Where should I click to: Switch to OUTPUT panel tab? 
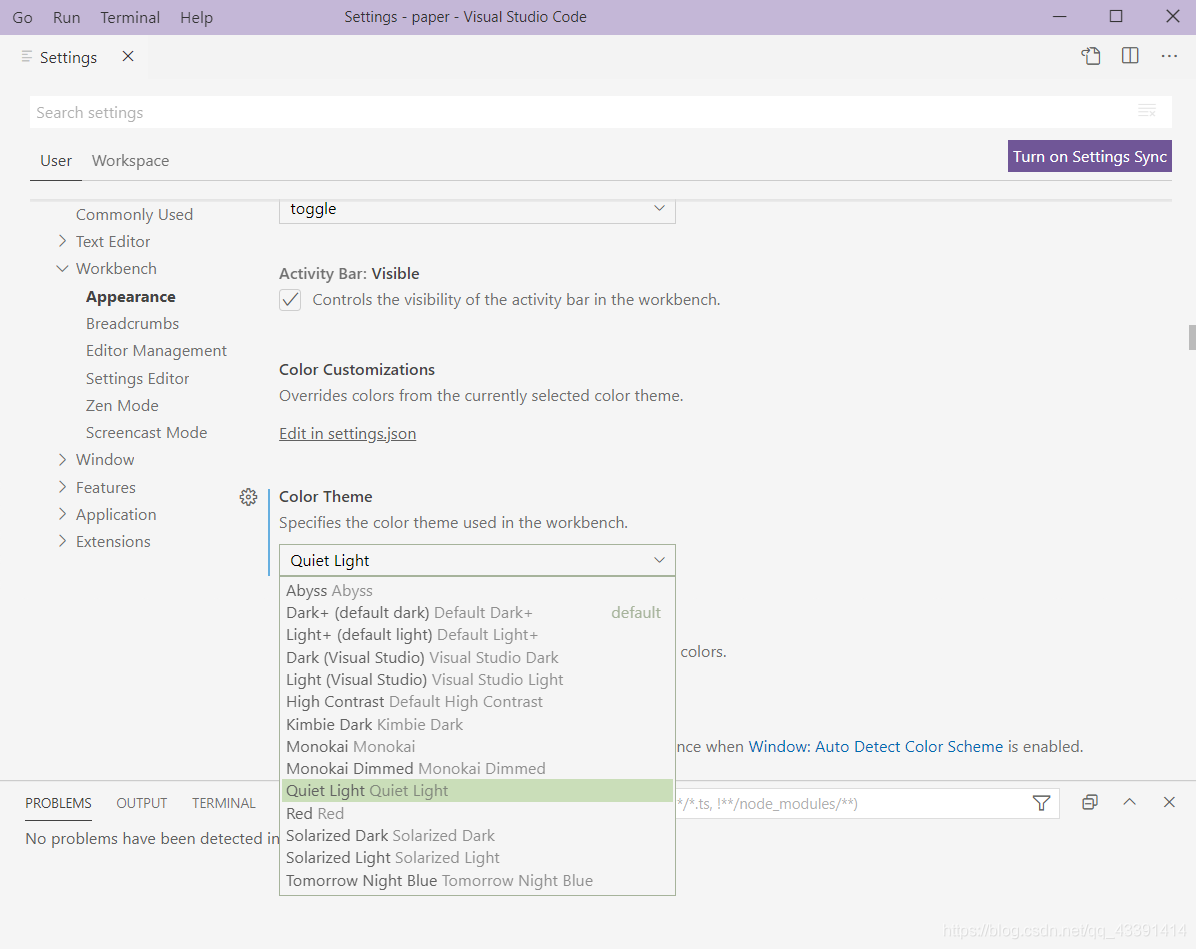[x=141, y=803]
